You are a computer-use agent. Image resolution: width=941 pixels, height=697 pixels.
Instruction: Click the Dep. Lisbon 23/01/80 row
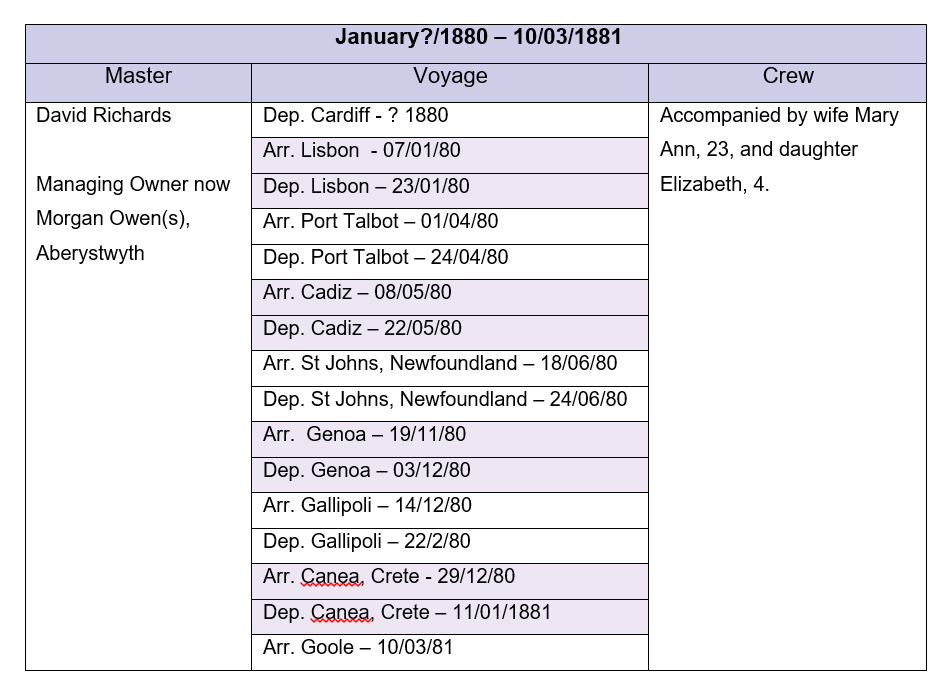(365, 186)
